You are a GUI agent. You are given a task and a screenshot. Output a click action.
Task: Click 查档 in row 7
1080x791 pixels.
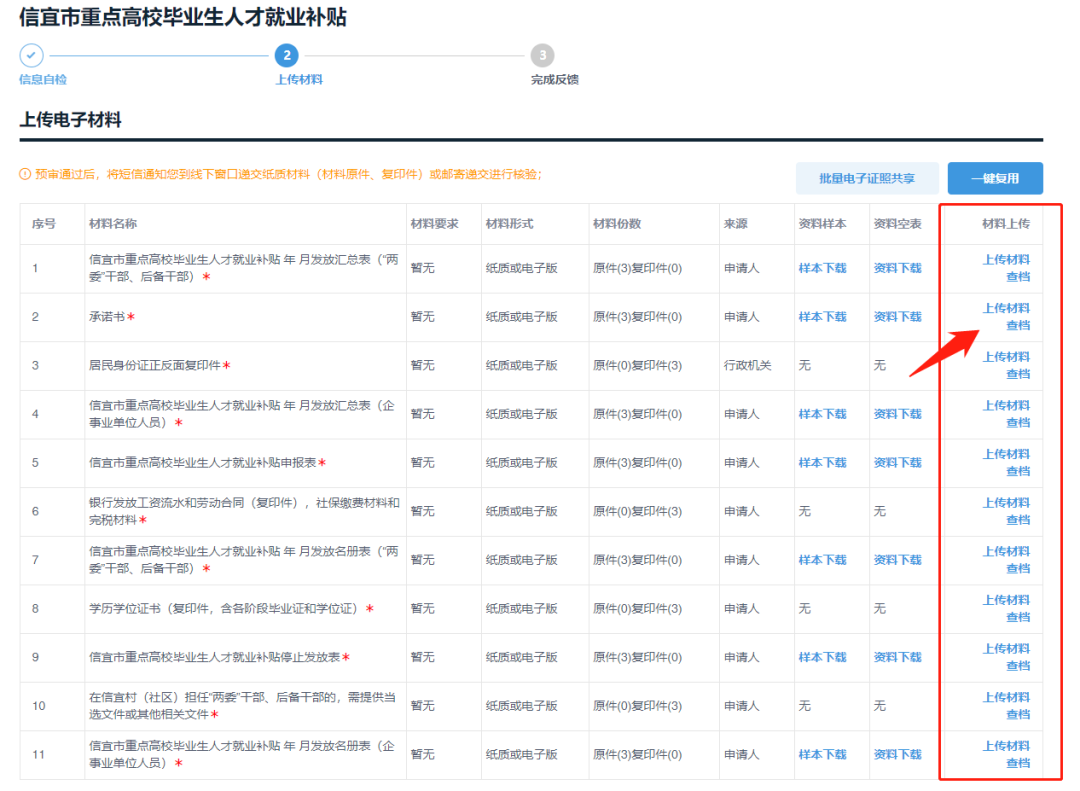[1018, 569]
